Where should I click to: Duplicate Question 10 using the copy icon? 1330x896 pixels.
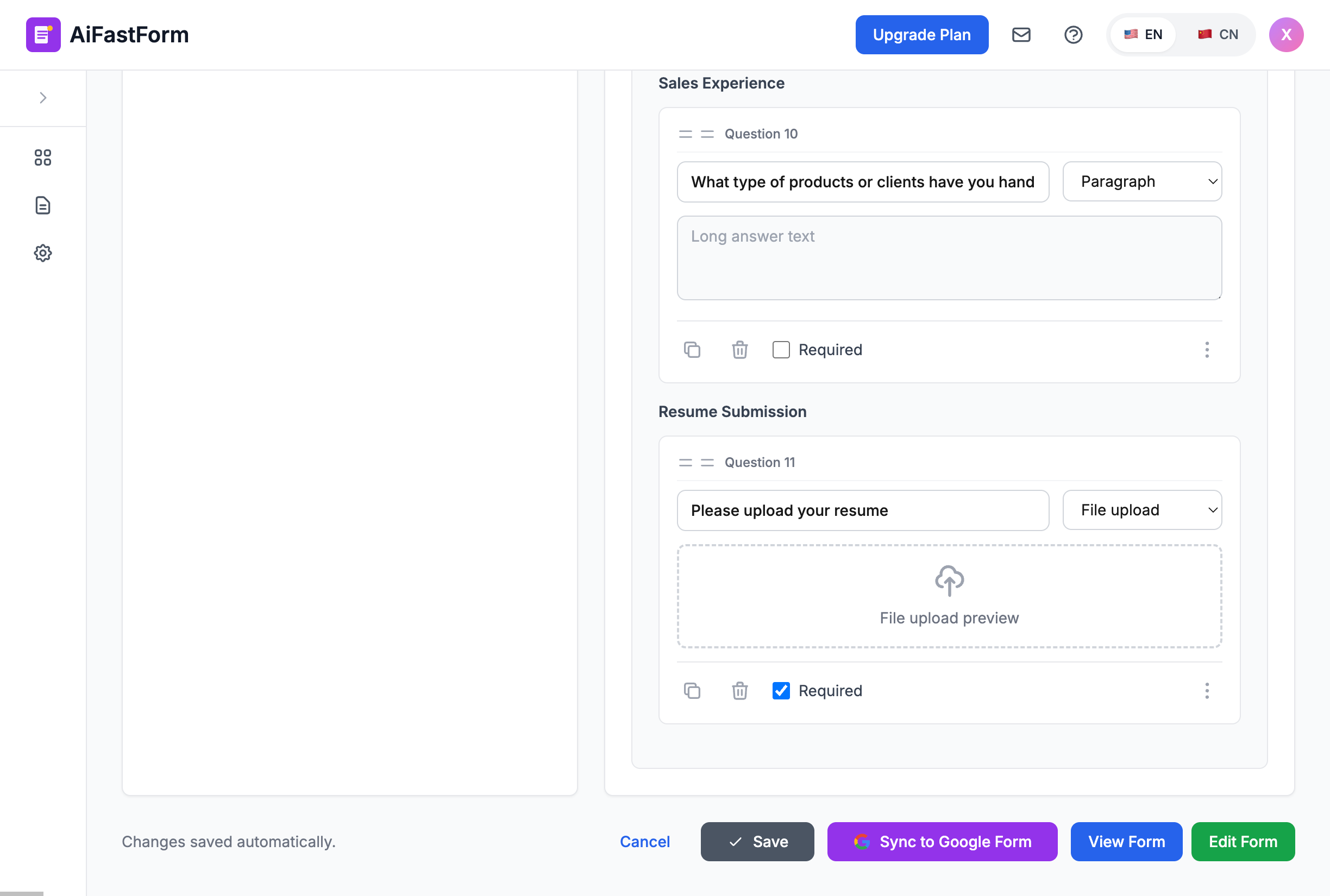[692, 349]
